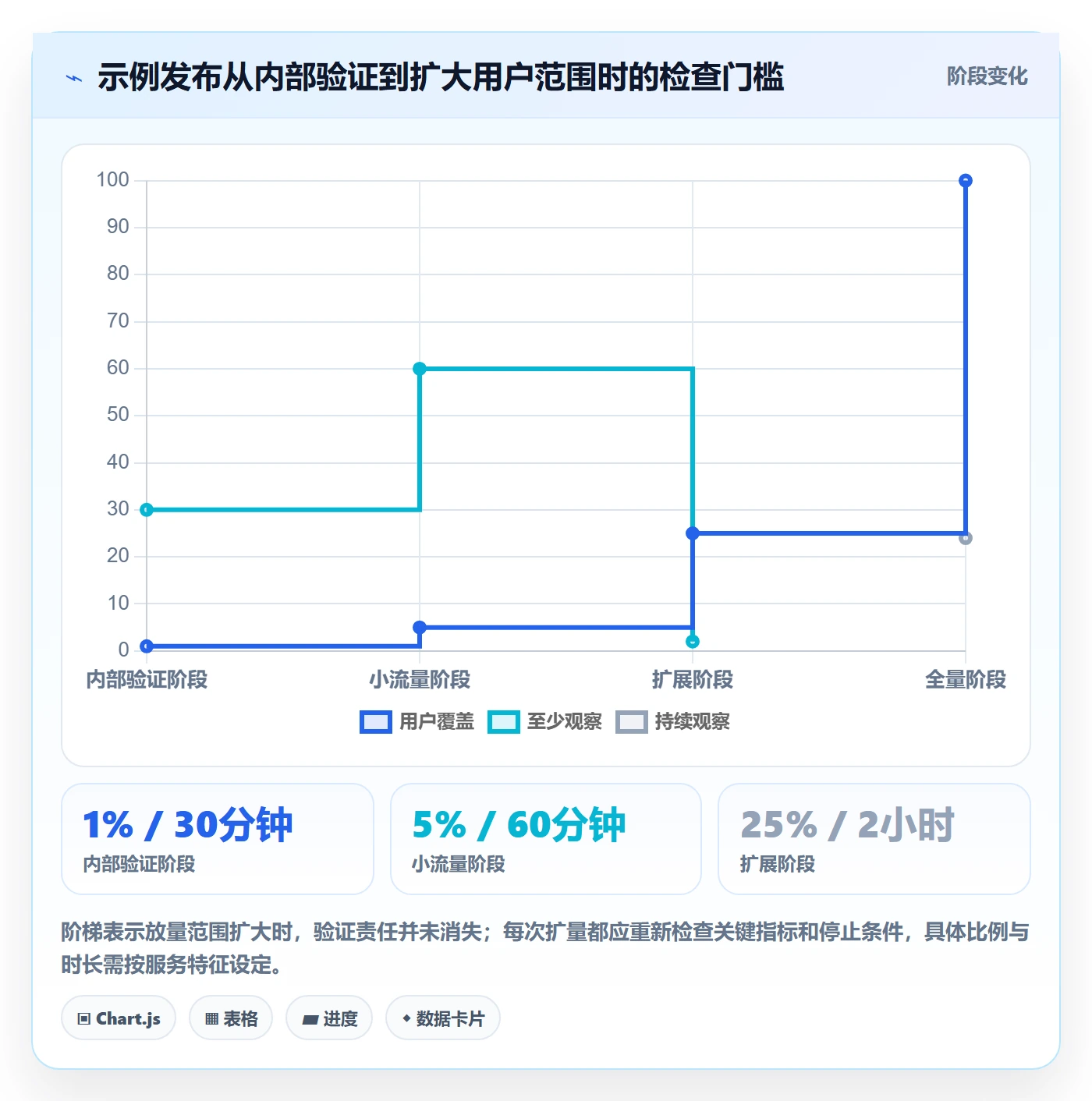This screenshot has height=1101, width=1092.
Task: Click the gray 持续观察 point at 全量阶段
Action: [966, 538]
